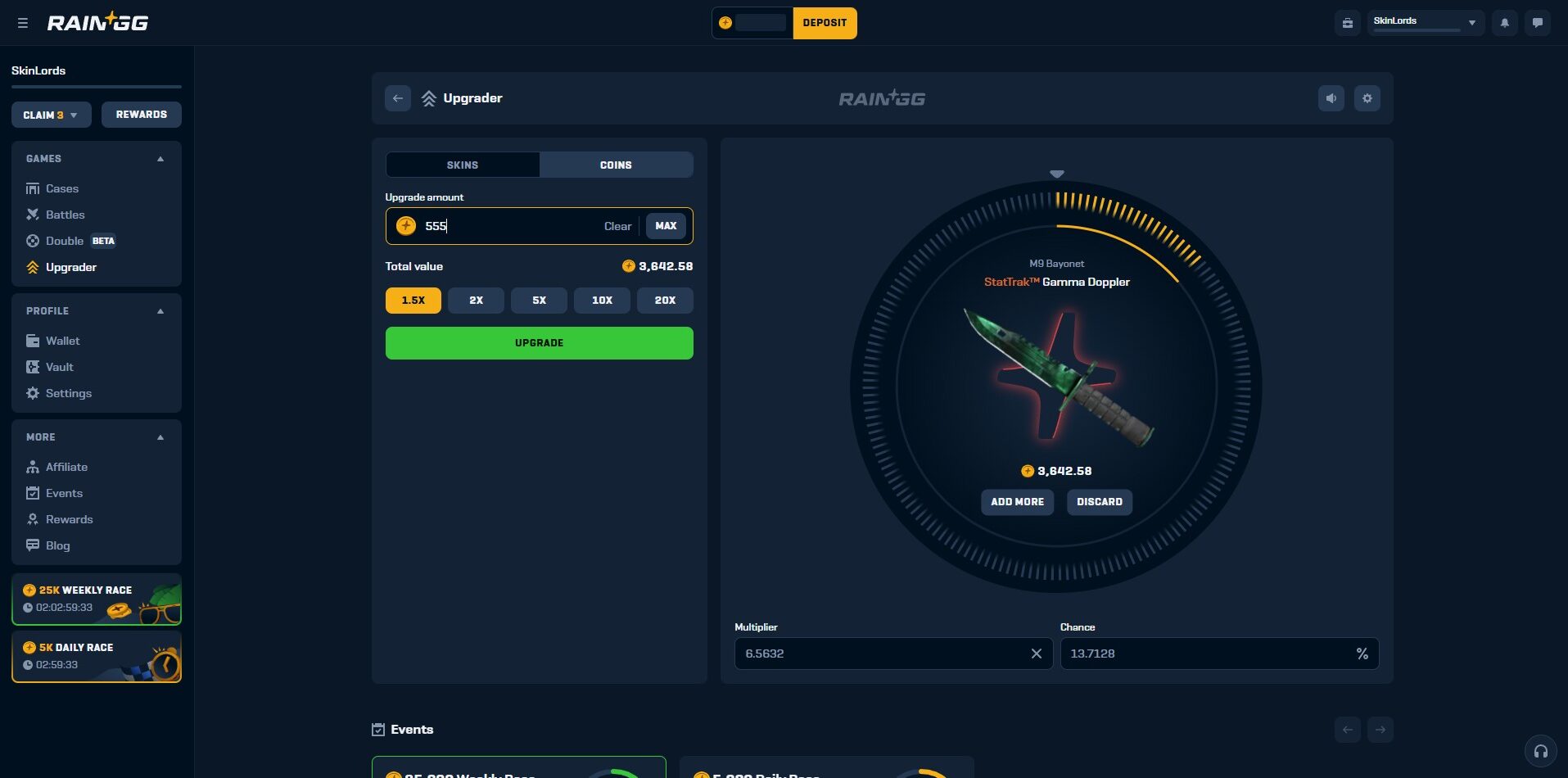Viewport: 1568px width, 778px height.
Task: Clear the Multiplier field with X icon
Action: [x=1036, y=654]
